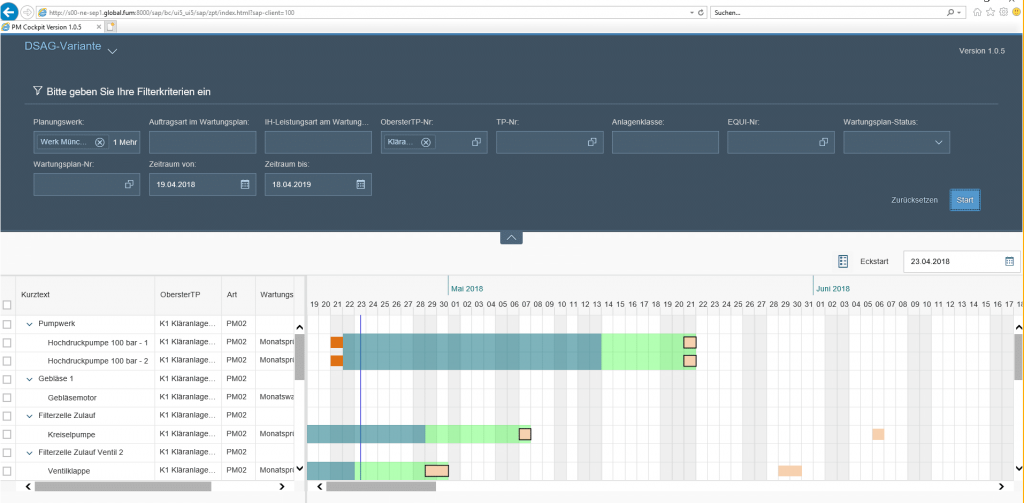Open value help for EQUI-Nr field
The height and width of the screenshot is (503, 1024).
point(824,143)
